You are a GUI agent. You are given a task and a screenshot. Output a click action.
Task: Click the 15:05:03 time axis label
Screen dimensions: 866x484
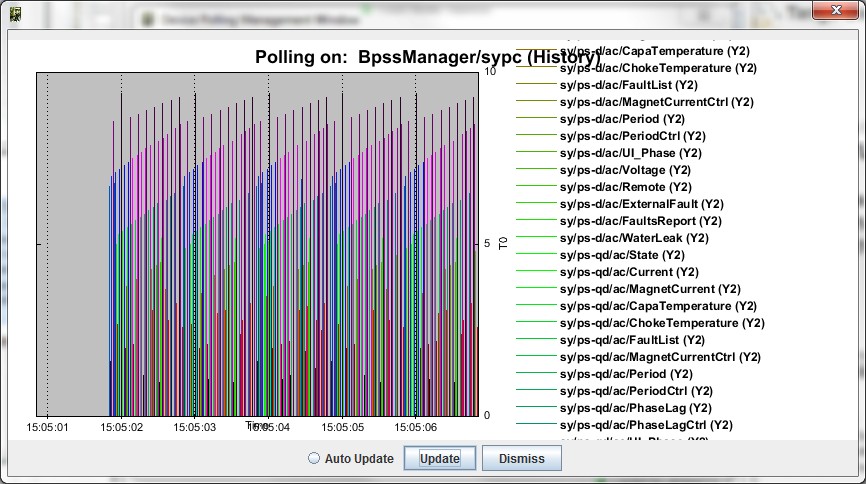point(195,427)
